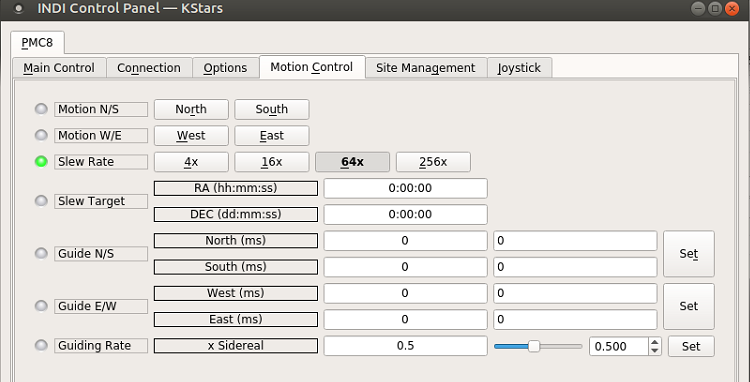
Task: Click the Slew Target property label
Action: point(101,201)
